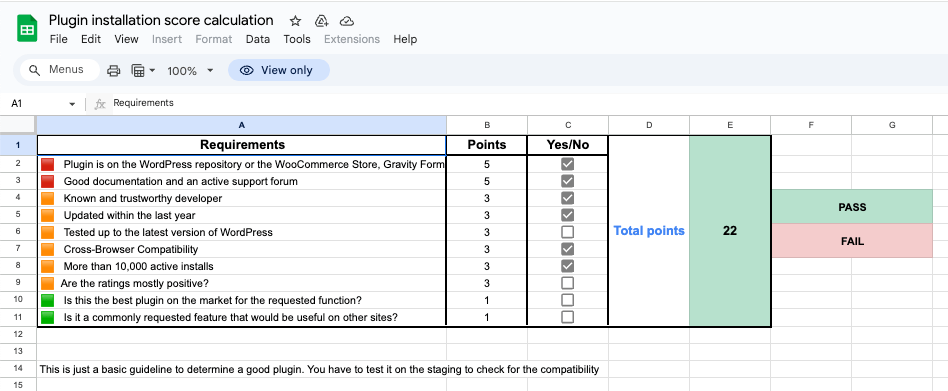
Task: Select the Total points cell
Action: coord(649,231)
